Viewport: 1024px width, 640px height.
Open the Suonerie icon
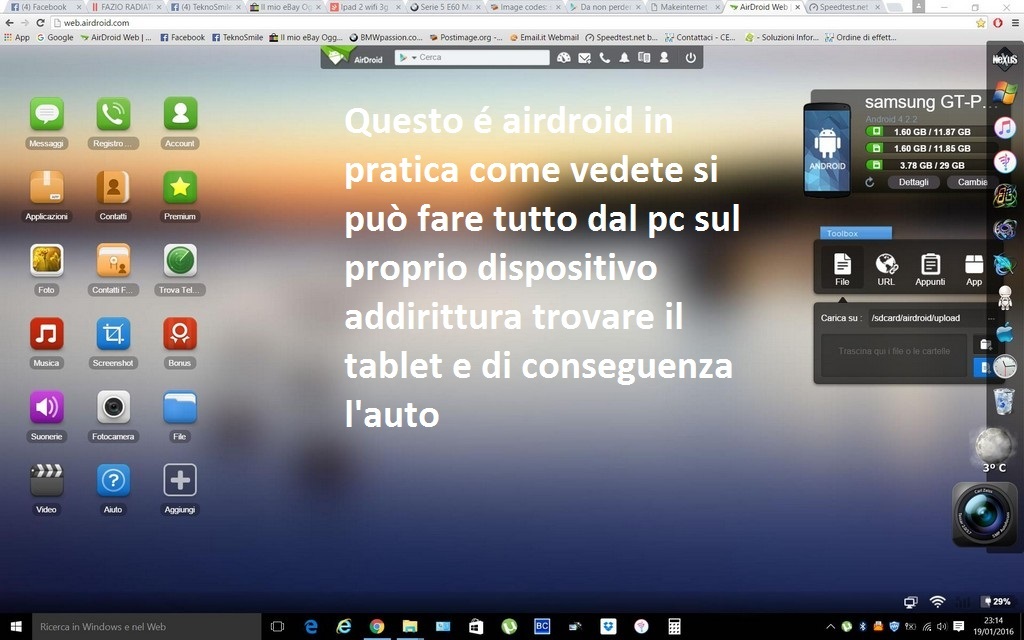pyautogui.click(x=46, y=407)
